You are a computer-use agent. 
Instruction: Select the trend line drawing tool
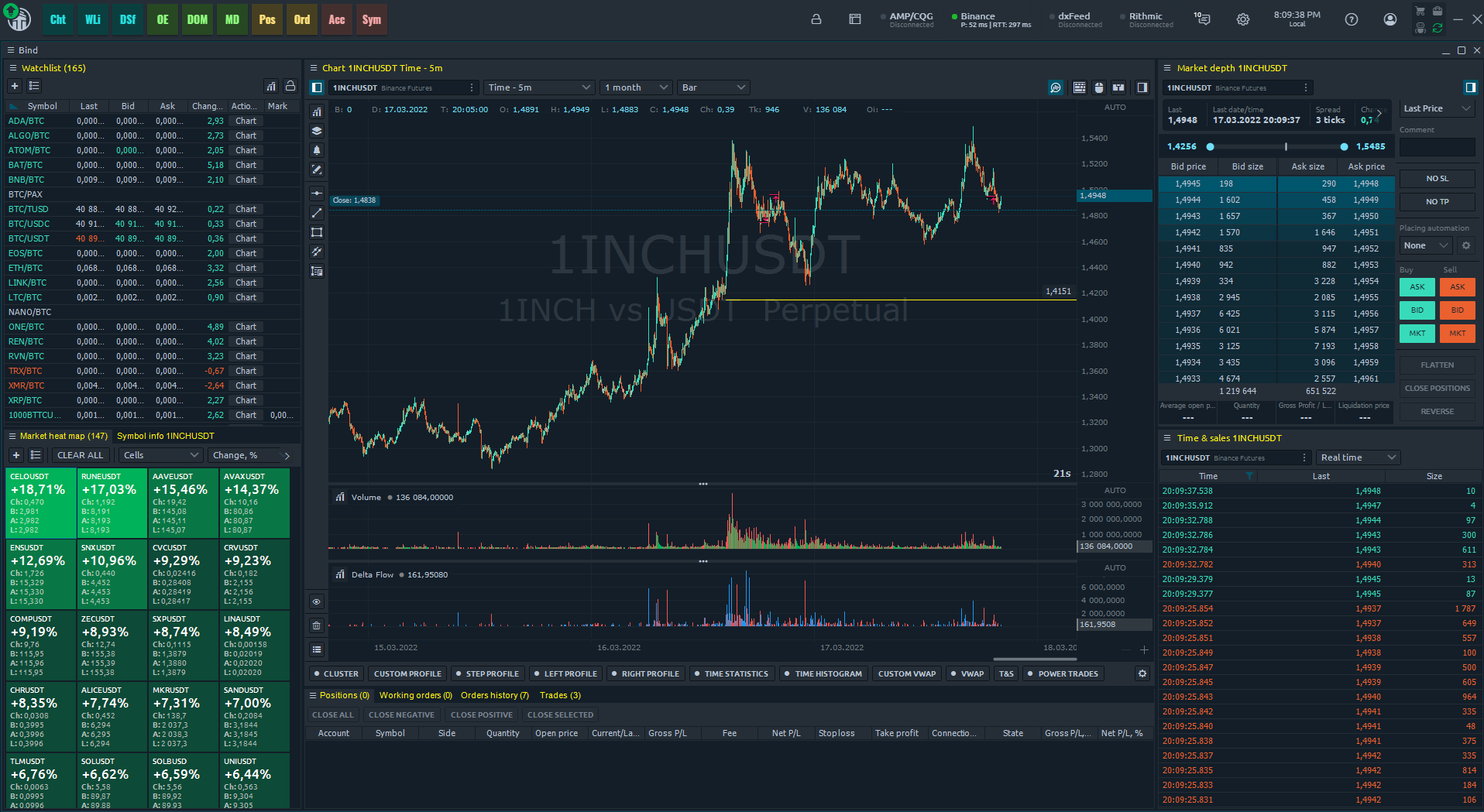(x=317, y=213)
